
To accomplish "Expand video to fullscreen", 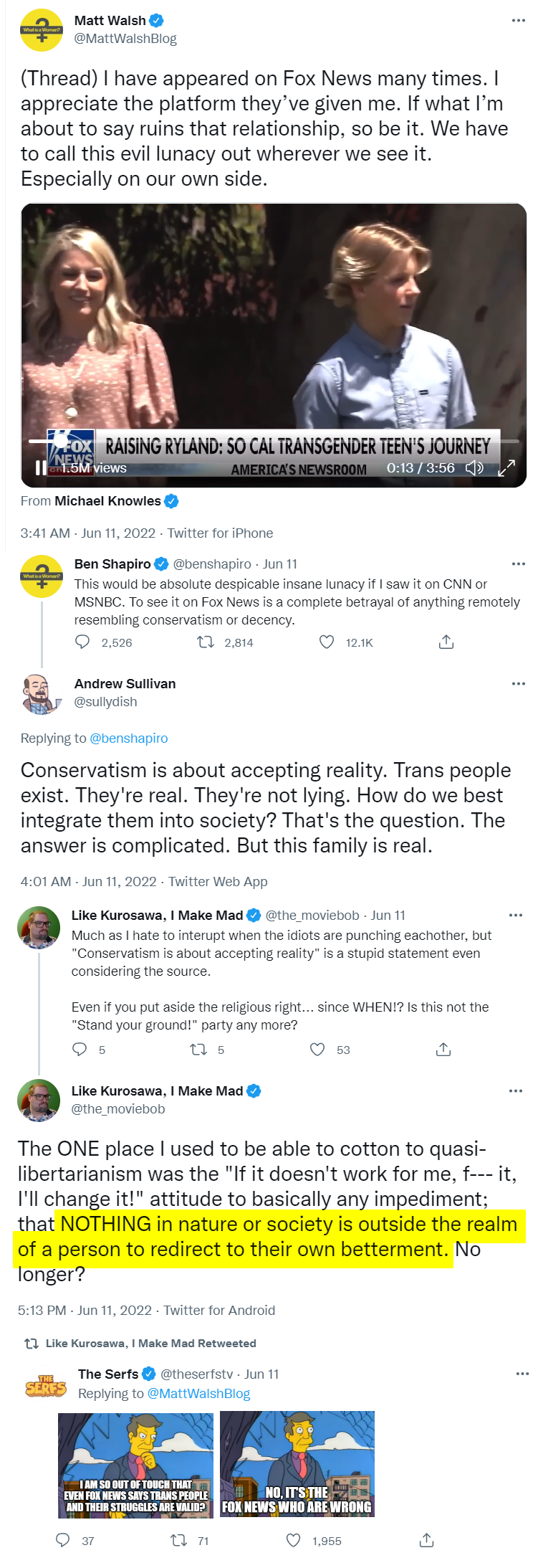I will [506, 468].
